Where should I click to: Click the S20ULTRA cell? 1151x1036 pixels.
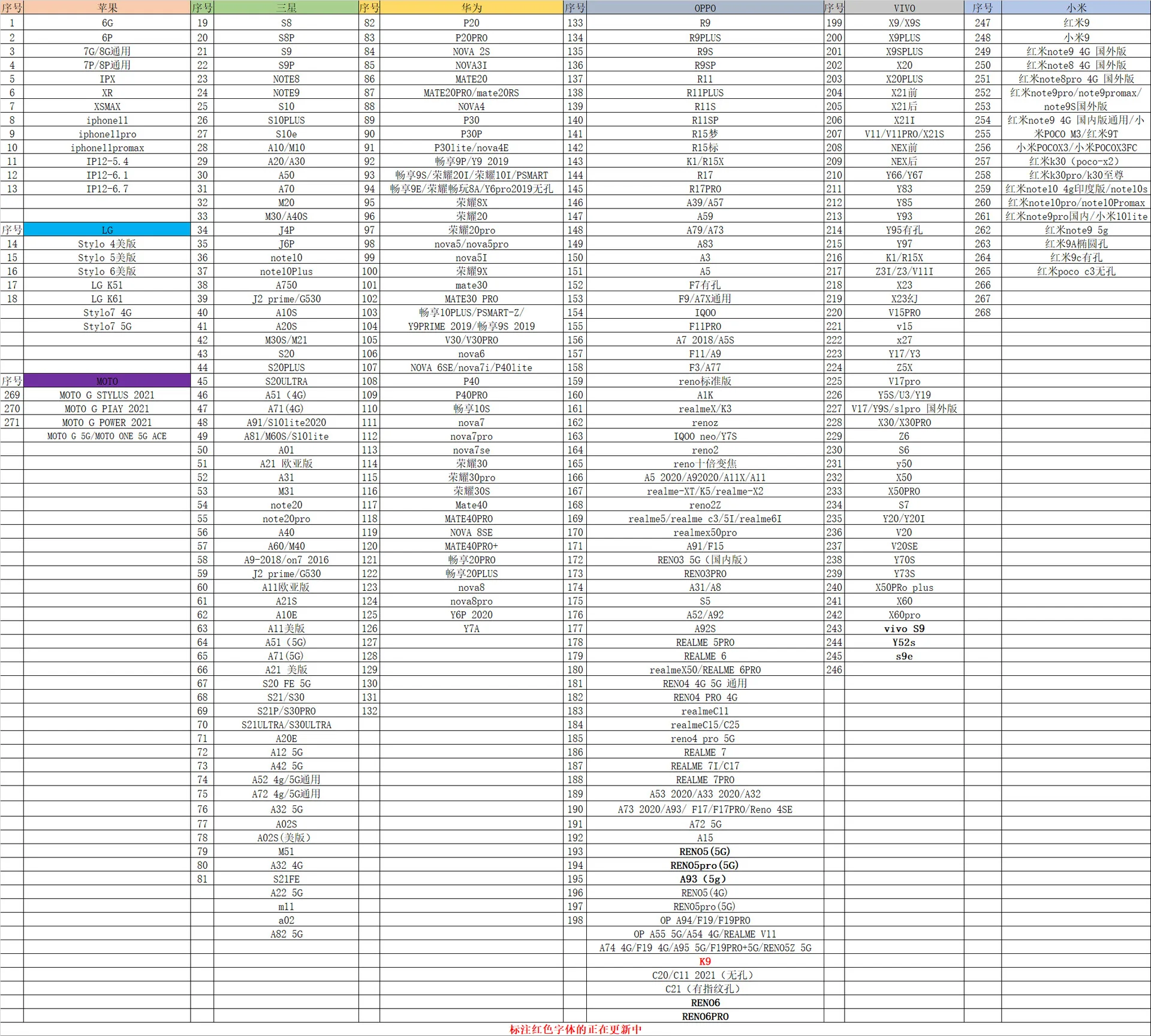[x=286, y=381]
